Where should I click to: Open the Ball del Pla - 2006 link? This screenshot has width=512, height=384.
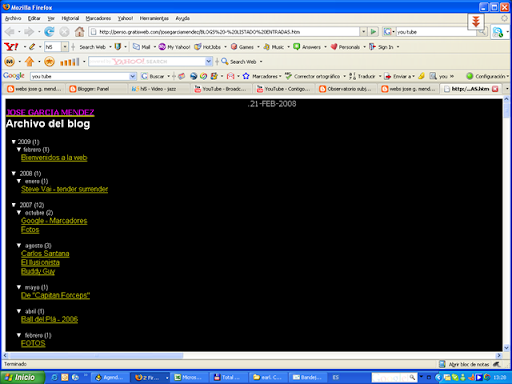pyautogui.click(x=49, y=319)
